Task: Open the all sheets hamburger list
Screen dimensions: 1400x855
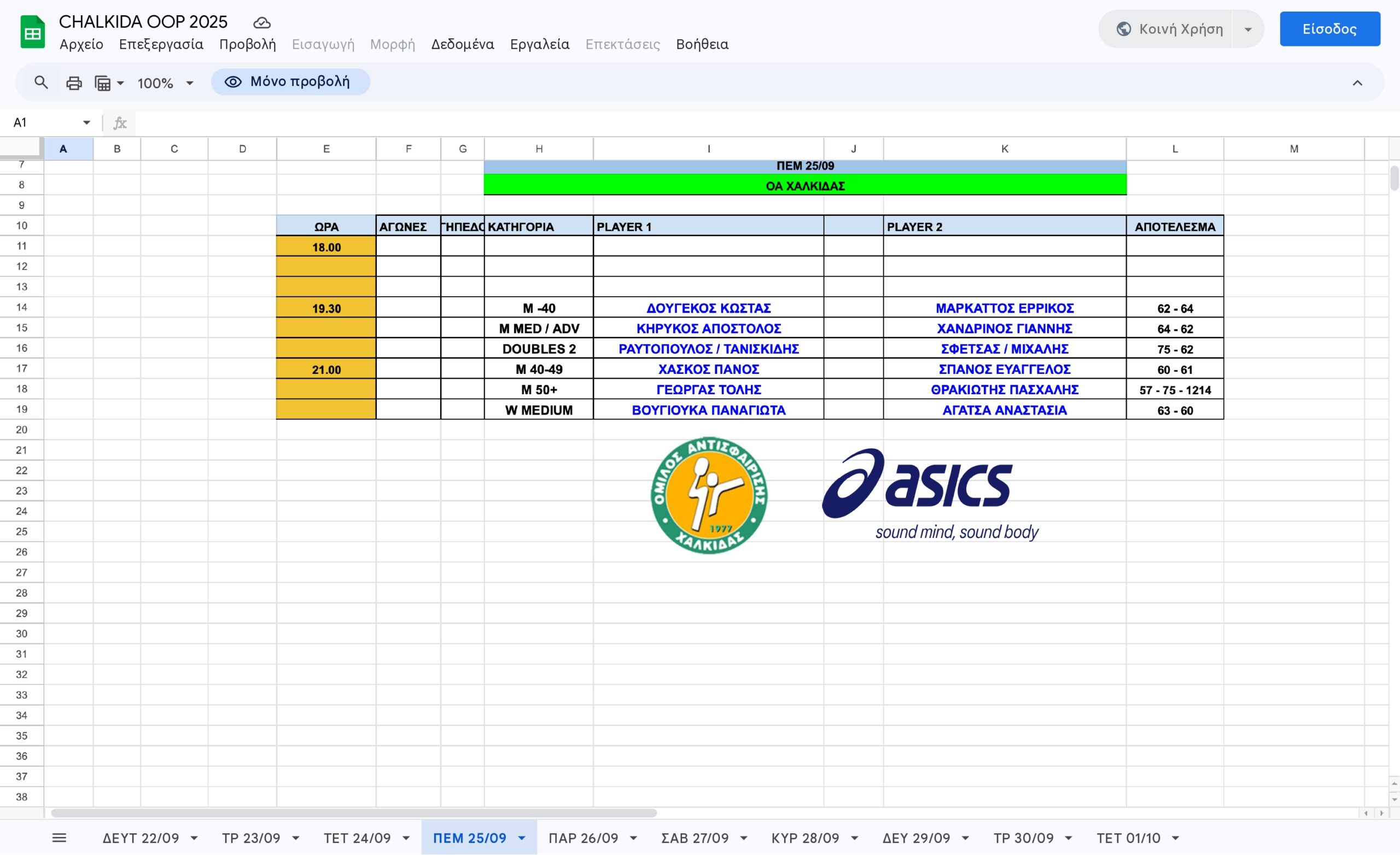Action: 59,838
